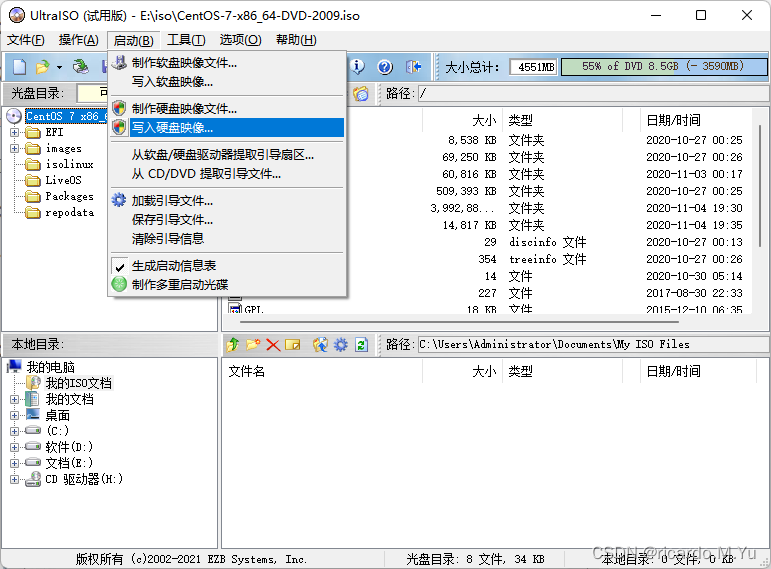
Task: Click the blue question mark Help icon
Action: 385,66
